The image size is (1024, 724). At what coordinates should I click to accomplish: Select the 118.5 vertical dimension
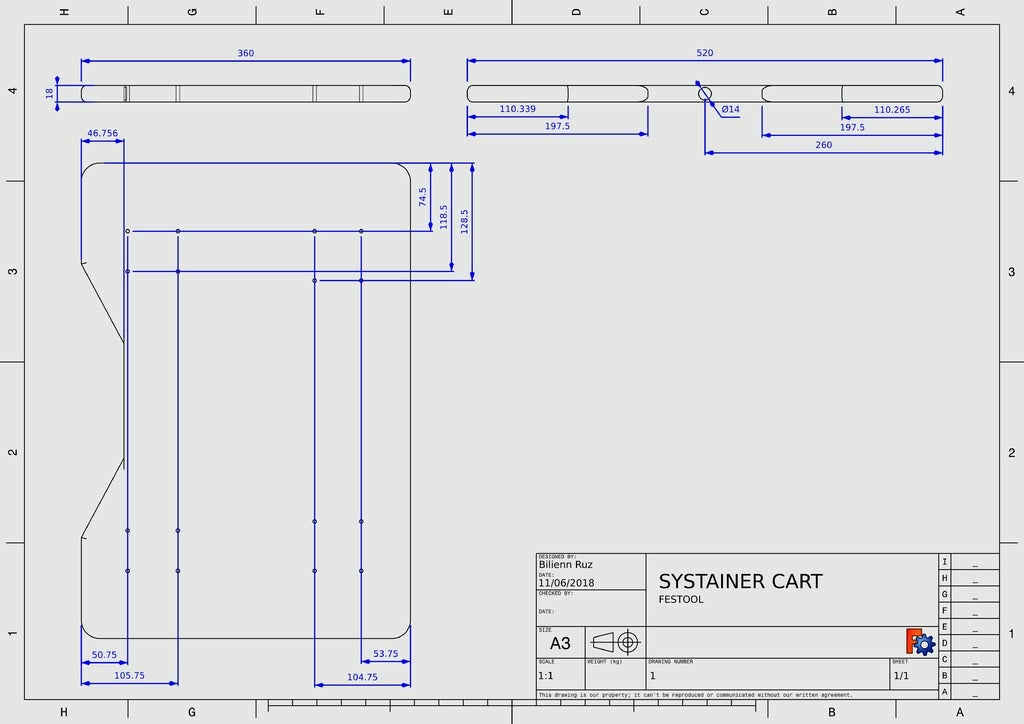pos(443,217)
